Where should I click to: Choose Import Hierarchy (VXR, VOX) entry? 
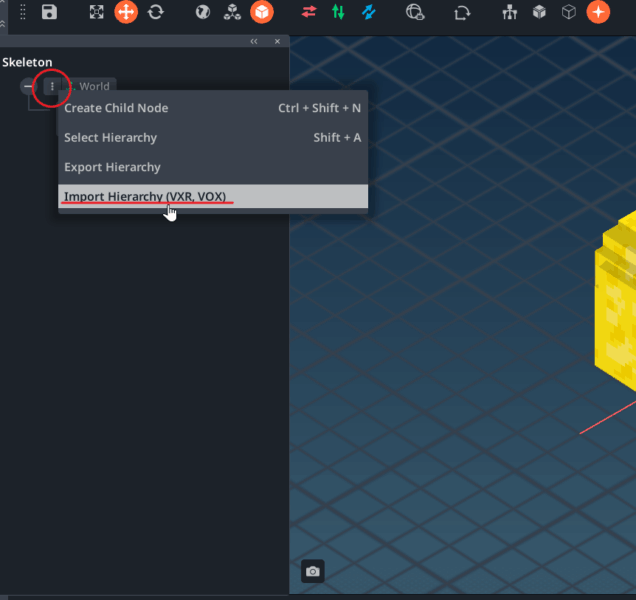213,196
